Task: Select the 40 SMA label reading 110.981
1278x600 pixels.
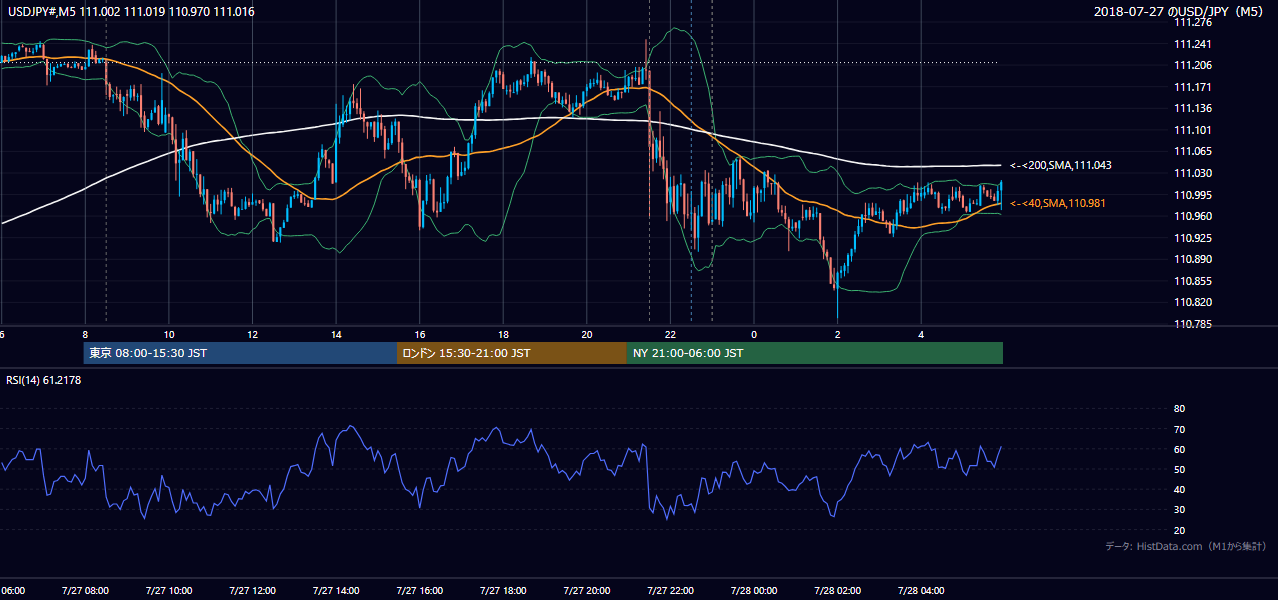Action: pyautogui.click(x=1060, y=203)
